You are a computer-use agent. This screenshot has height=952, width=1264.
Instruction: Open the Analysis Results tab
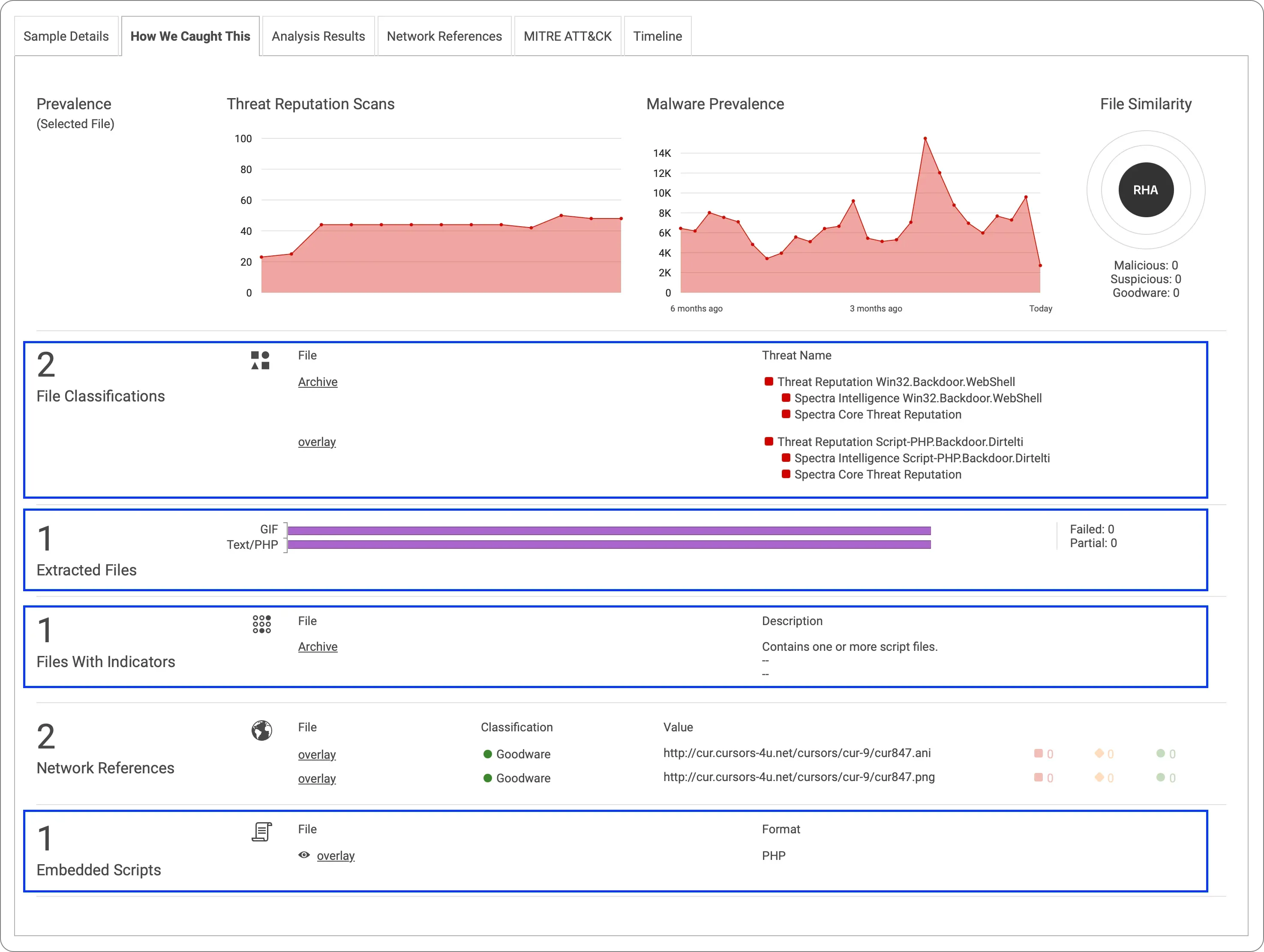[x=318, y=36]
